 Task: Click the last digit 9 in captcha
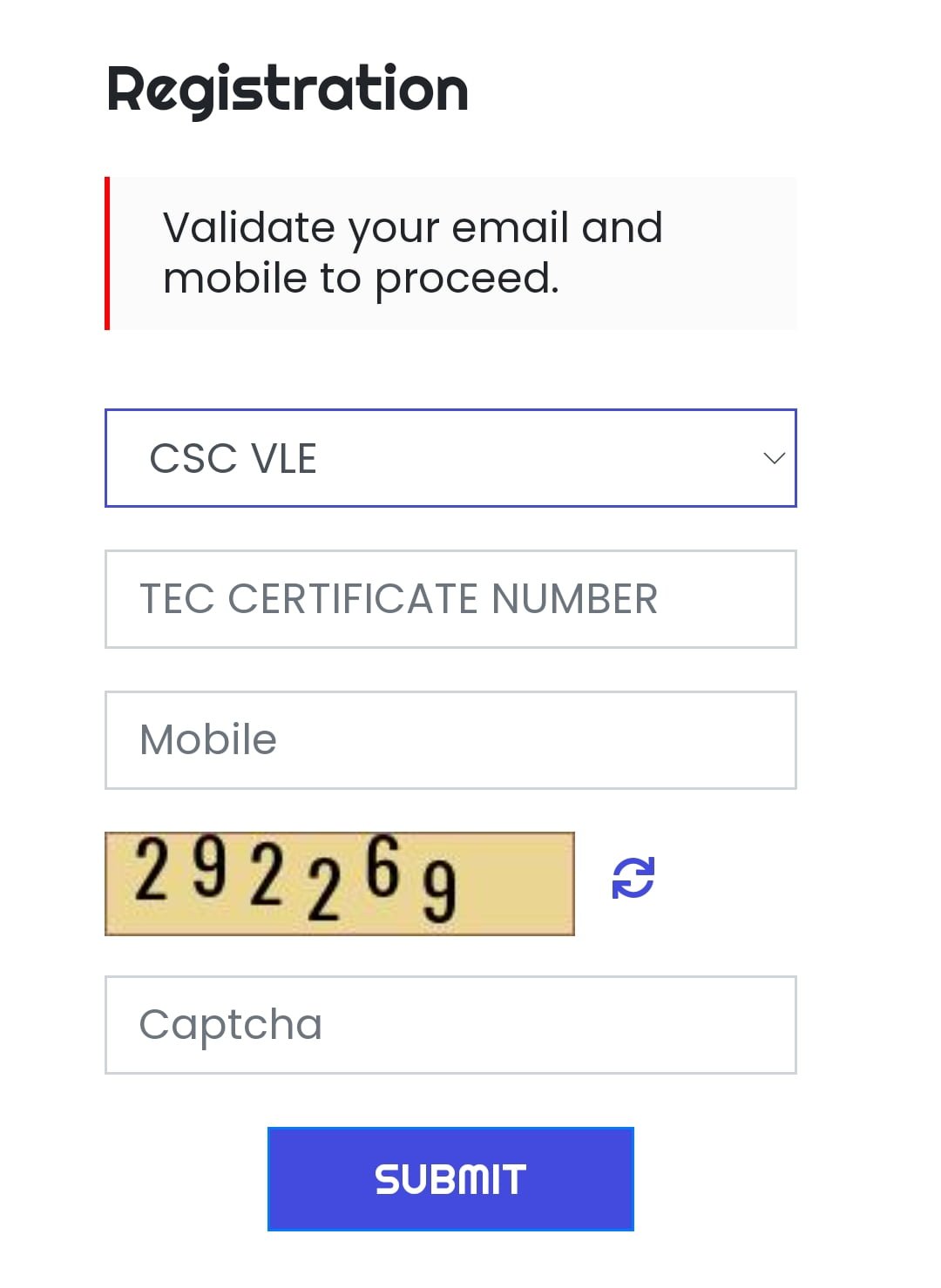pyautogui.click(x=439, y=890)
